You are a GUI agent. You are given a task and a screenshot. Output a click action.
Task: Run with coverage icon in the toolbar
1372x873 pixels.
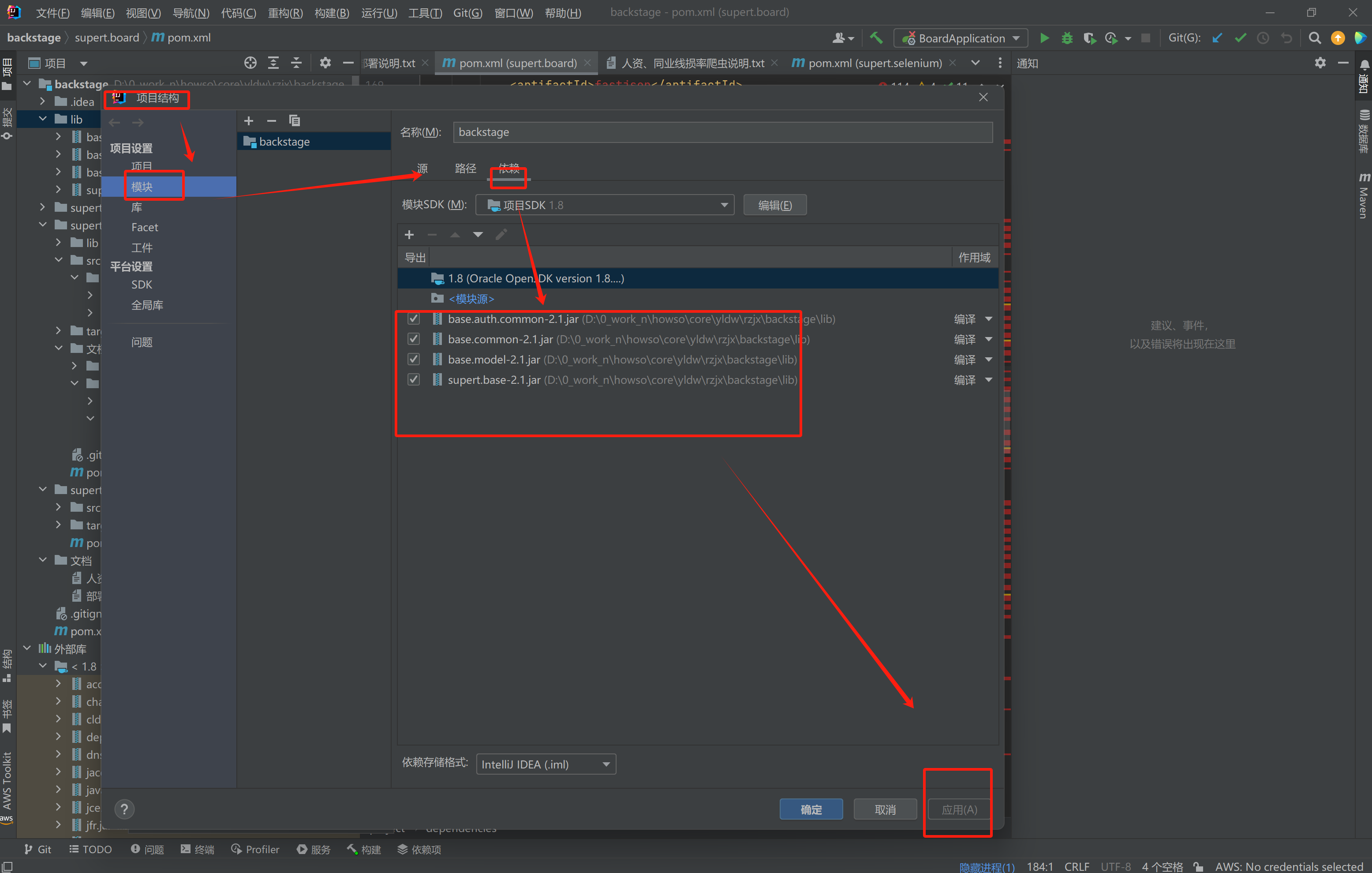pos(1090,38)
